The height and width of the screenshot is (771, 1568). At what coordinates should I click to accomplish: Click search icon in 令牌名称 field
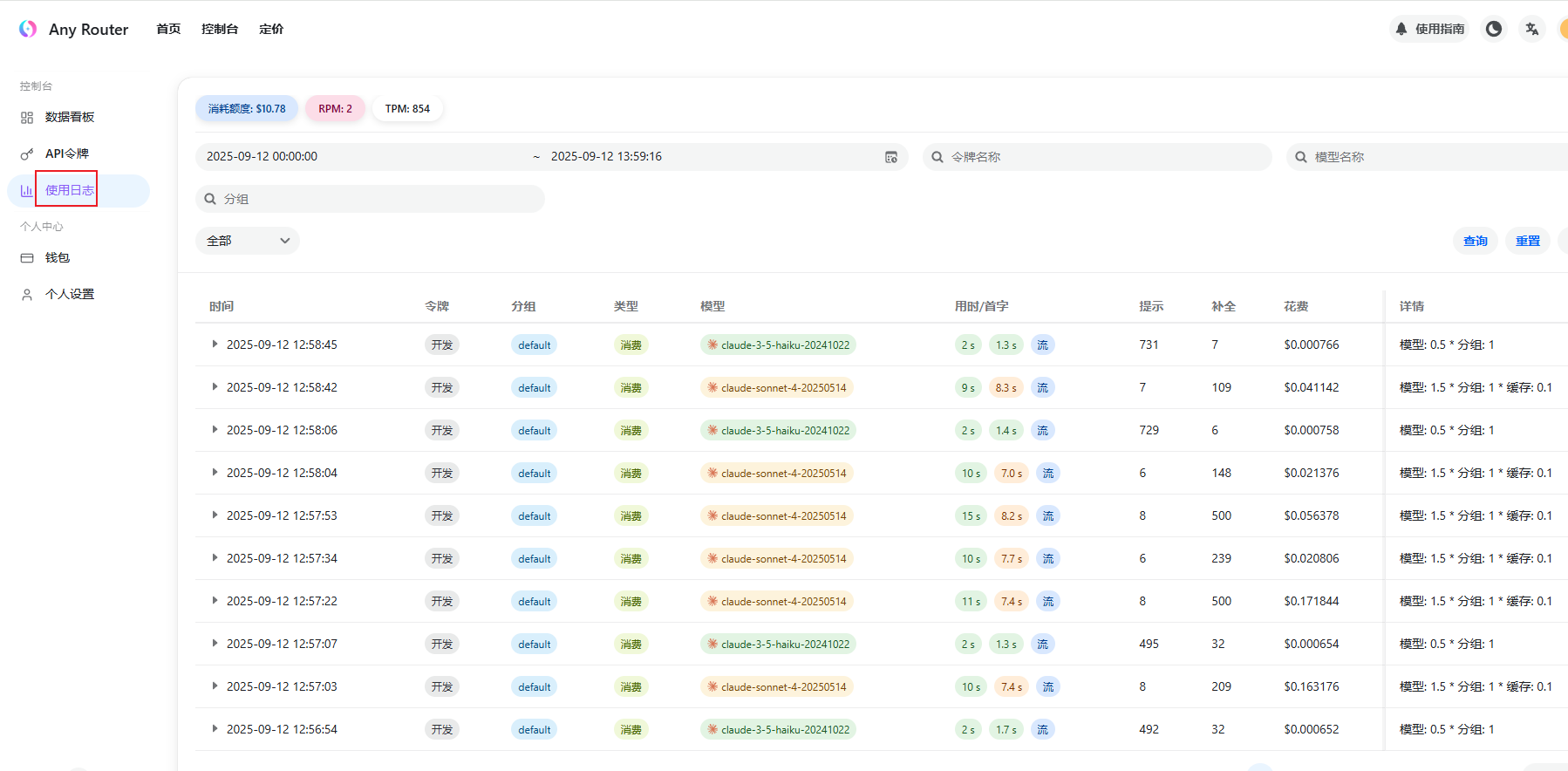click(937, 157)
